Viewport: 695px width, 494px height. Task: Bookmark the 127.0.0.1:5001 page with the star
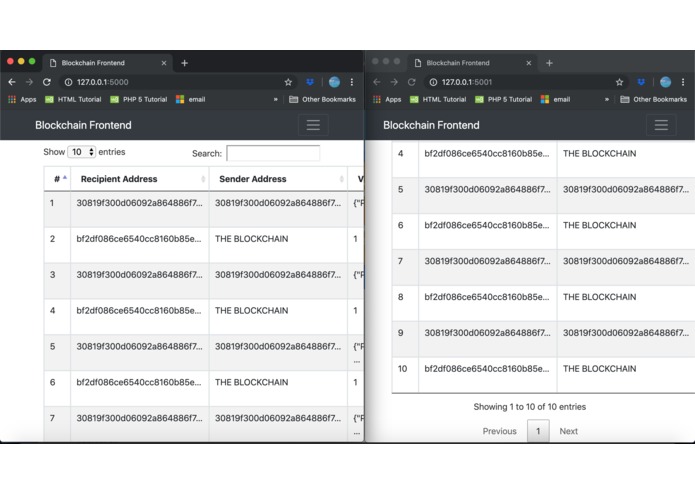[x=619, y=82]
